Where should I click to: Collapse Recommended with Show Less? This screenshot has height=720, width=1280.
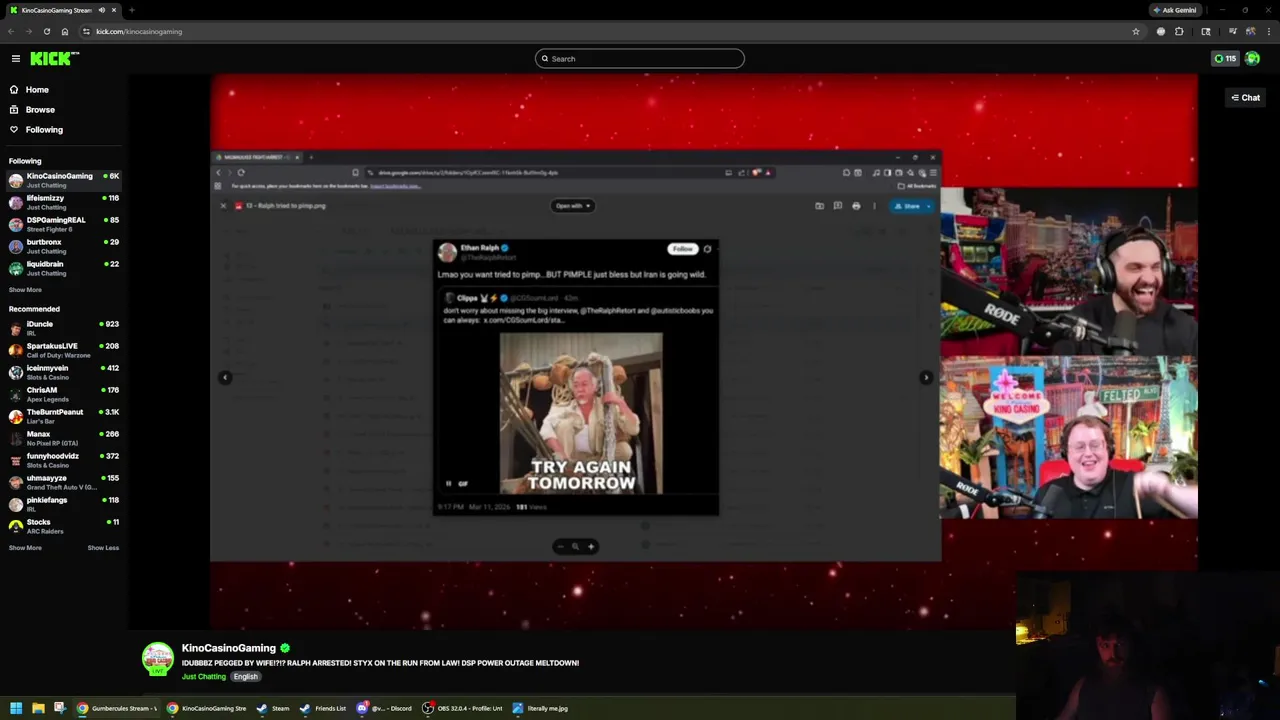[x=103, y=548]
